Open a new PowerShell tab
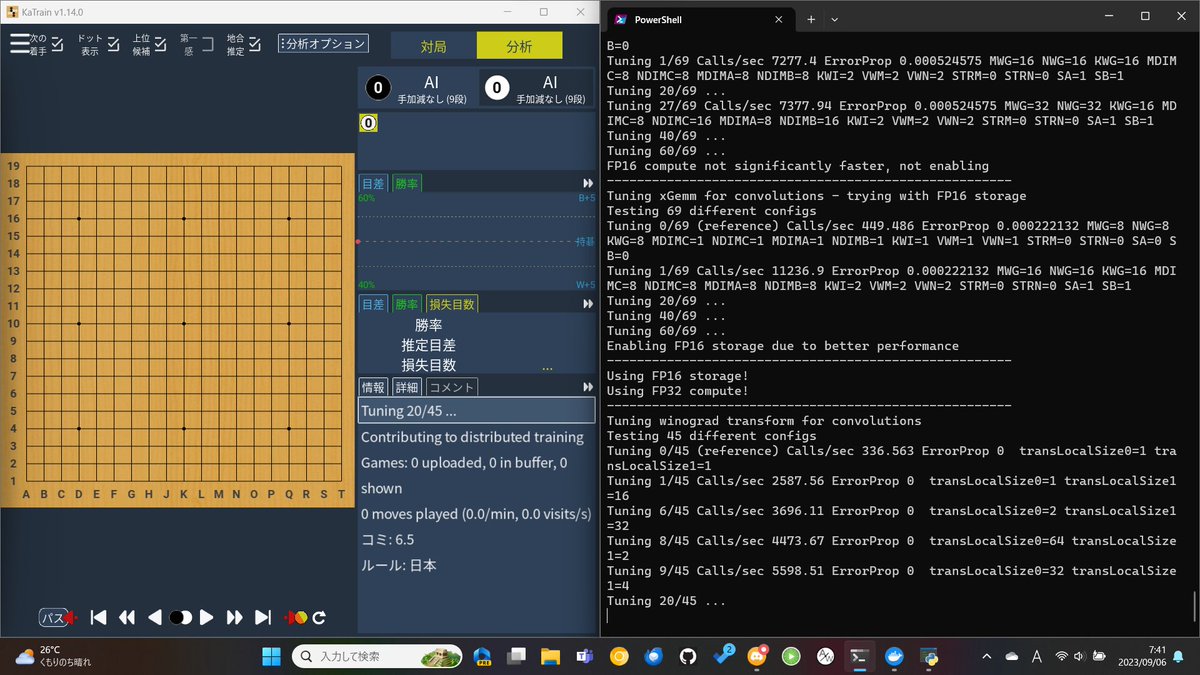Image resolution: width=1200 pixels, height=675 pixels. [810, 19]
